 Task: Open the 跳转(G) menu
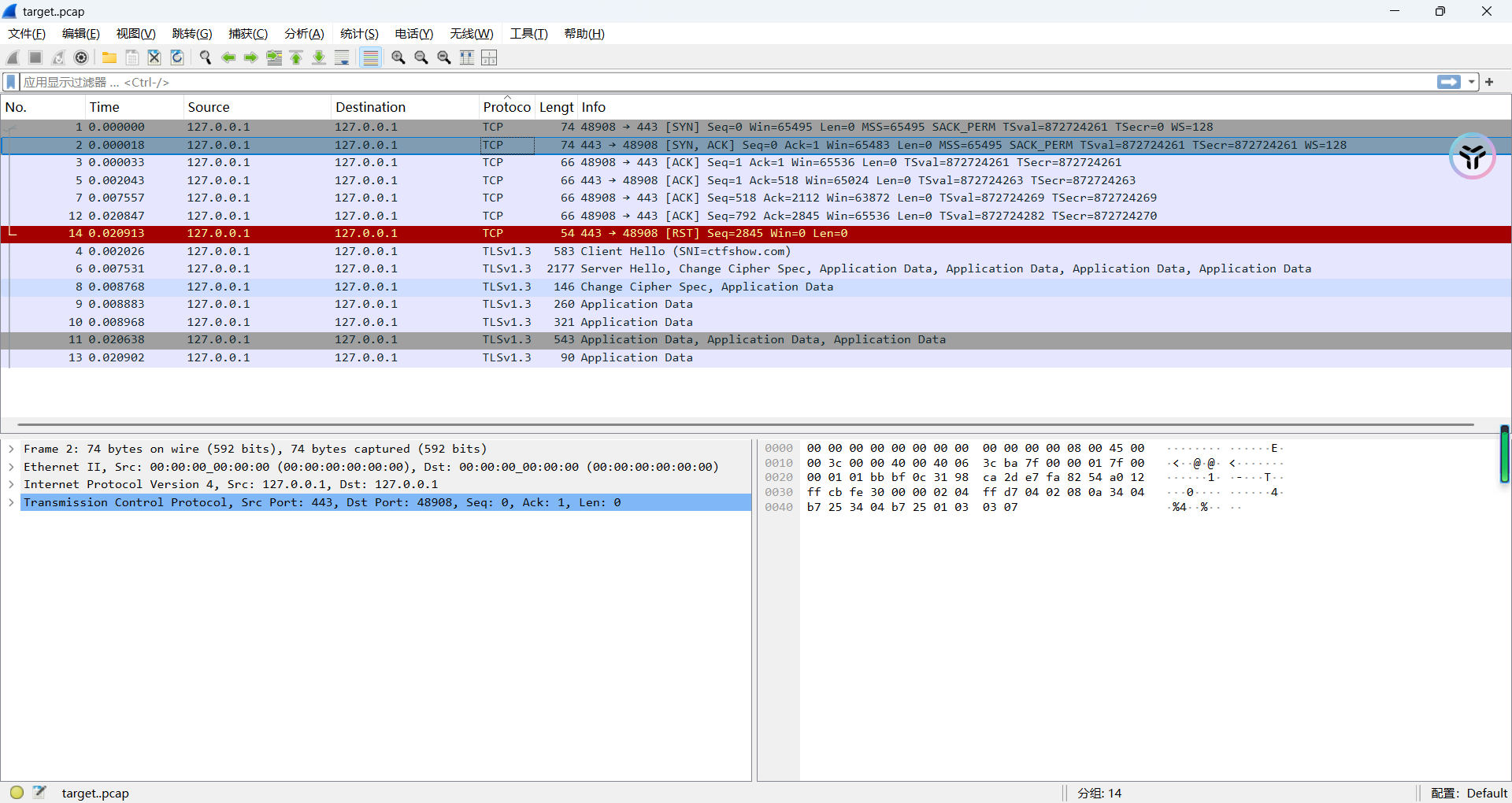[192, 34]
